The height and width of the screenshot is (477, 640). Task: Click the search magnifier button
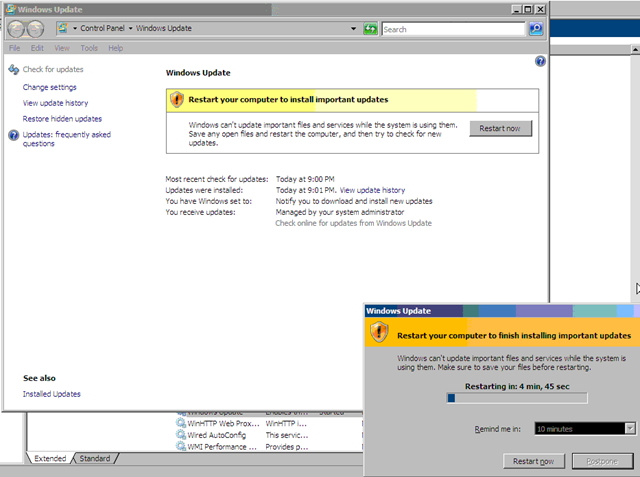(x=536, y=29)
